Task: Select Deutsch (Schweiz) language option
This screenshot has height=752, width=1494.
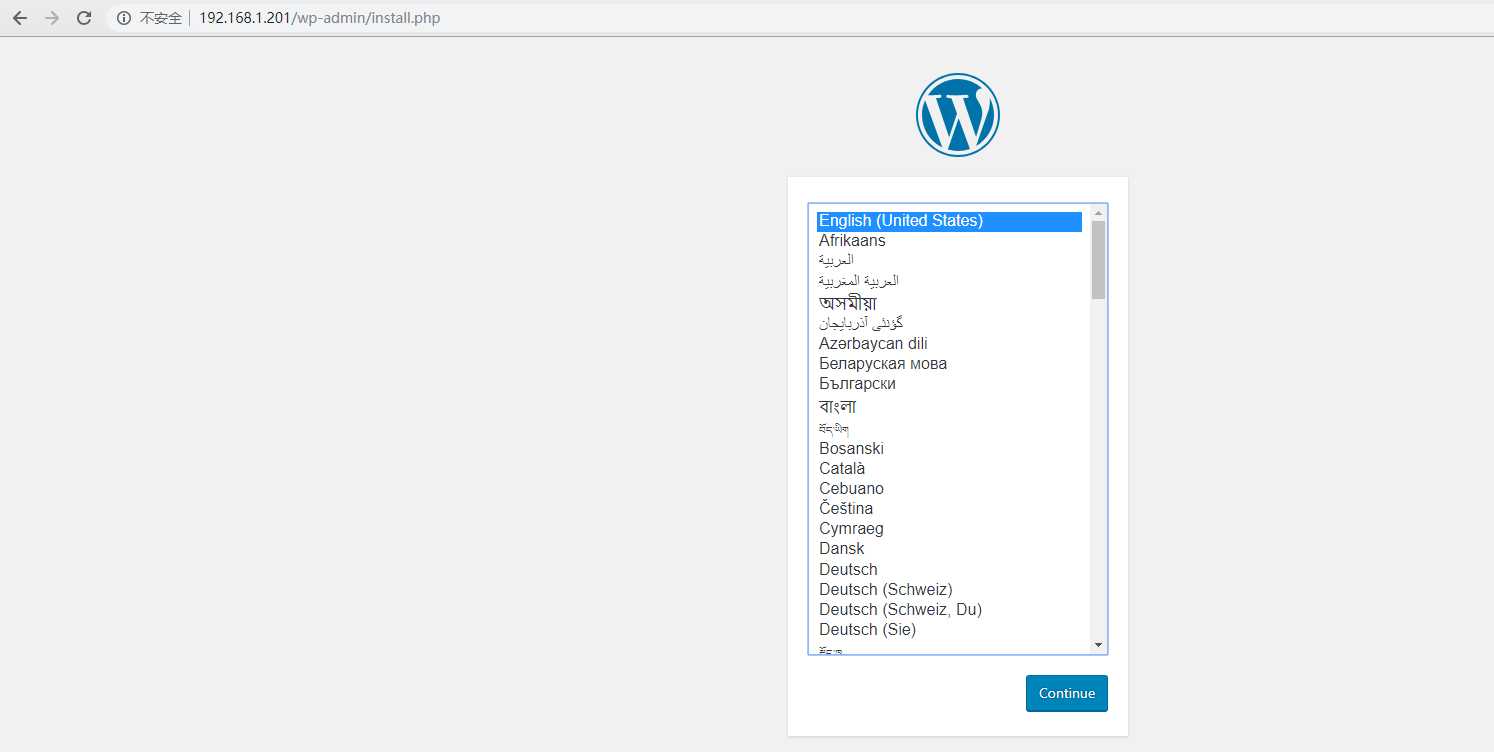Action: tap(949, 589)
